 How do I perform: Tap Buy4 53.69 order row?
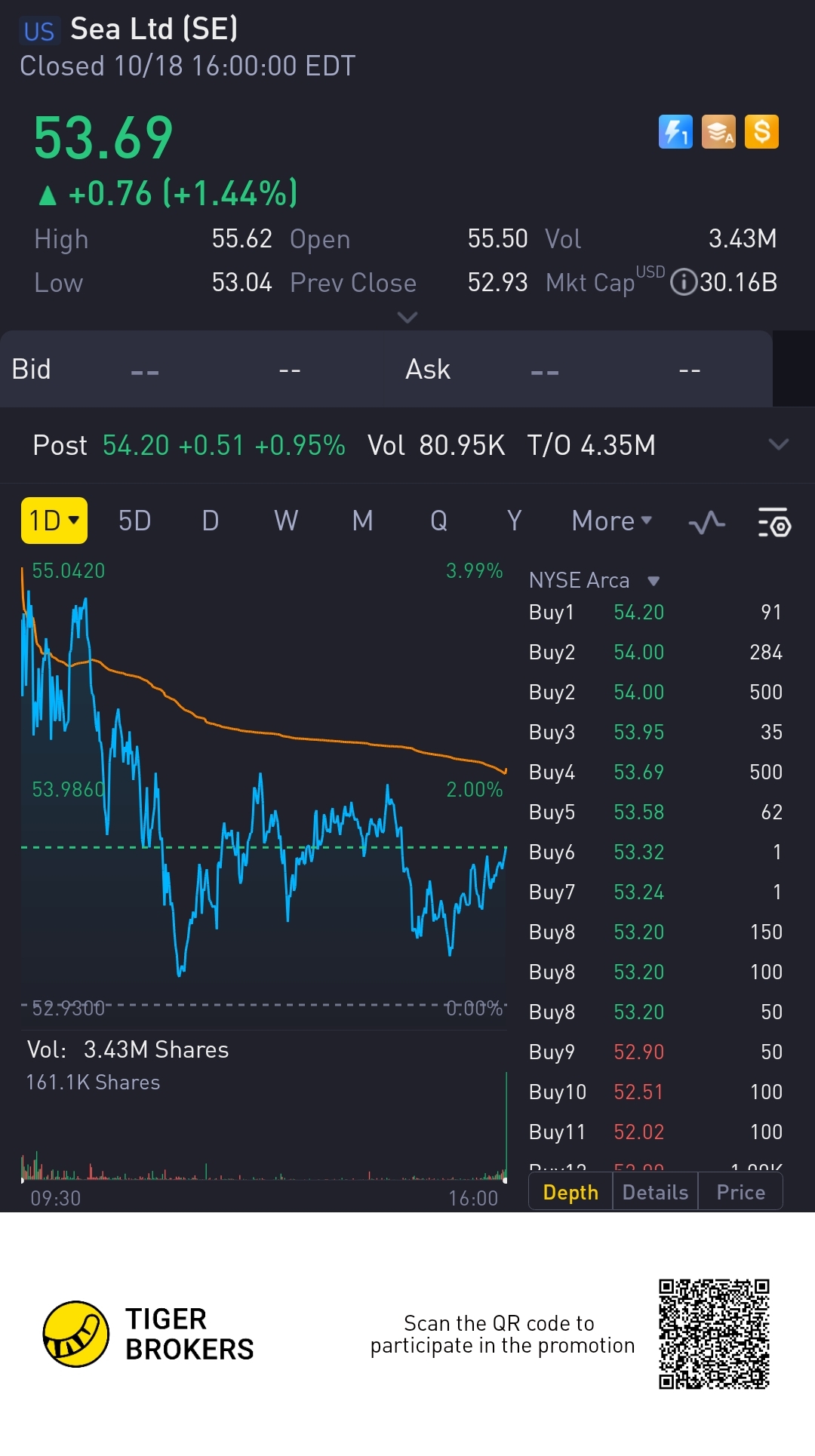pos(655,772)
